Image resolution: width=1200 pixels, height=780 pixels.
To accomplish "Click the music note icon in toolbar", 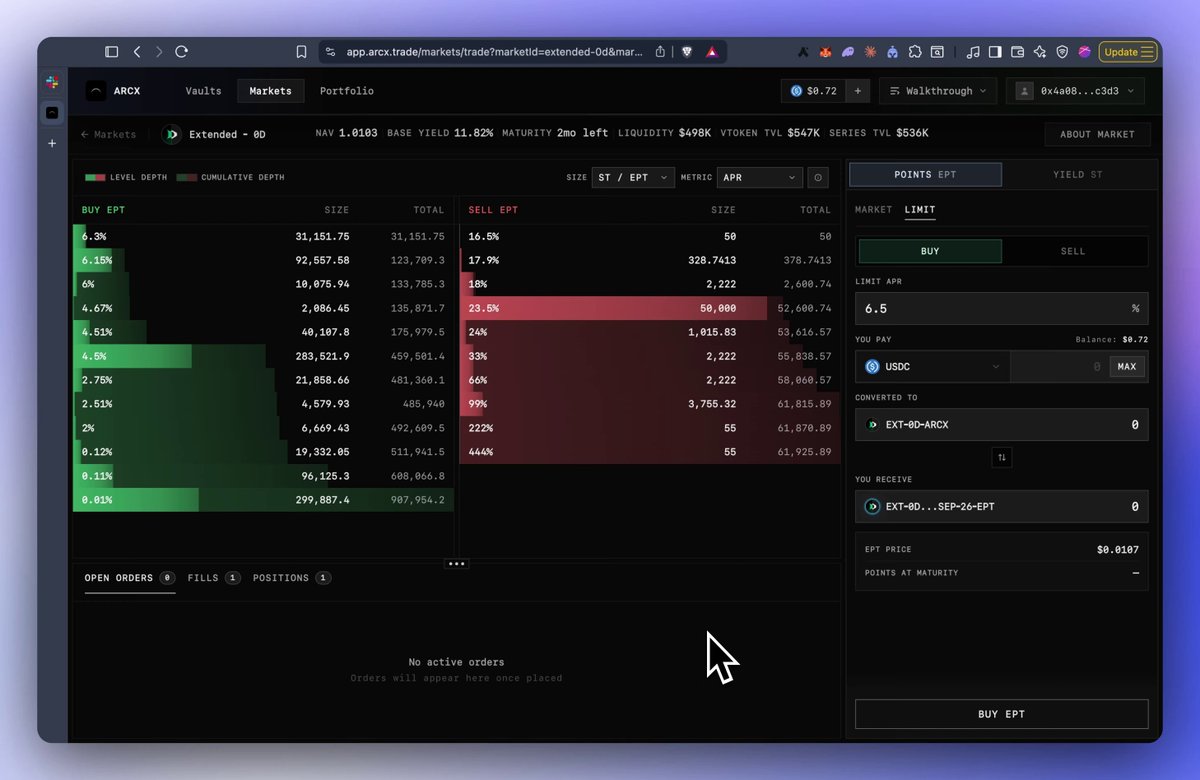I will tap(973, 52).
